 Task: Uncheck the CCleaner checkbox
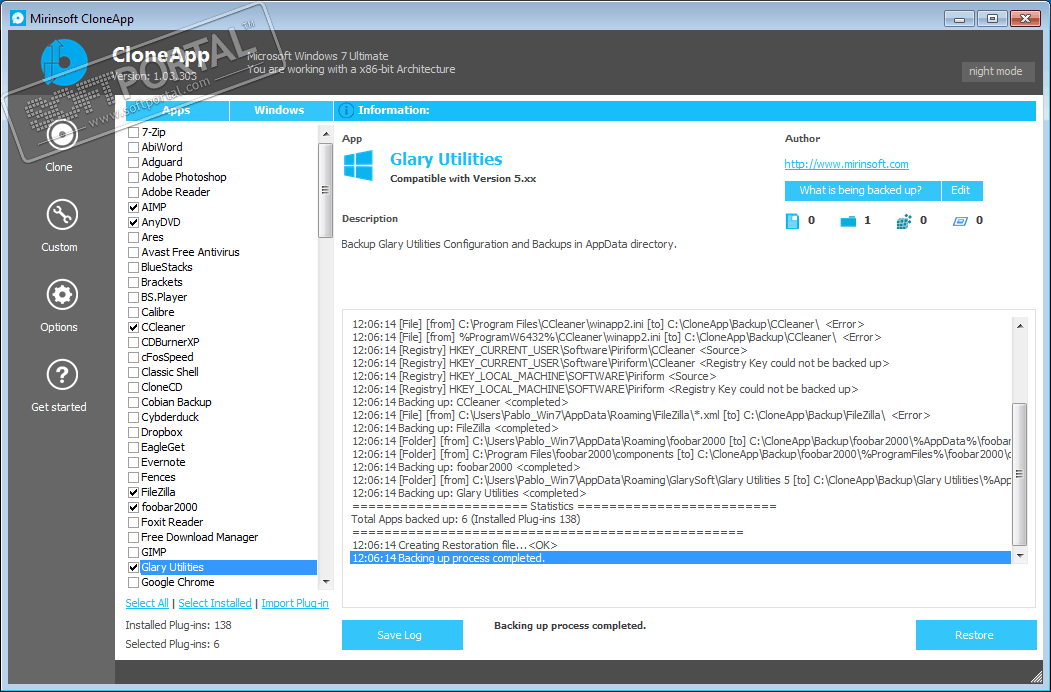pos(133,327)
